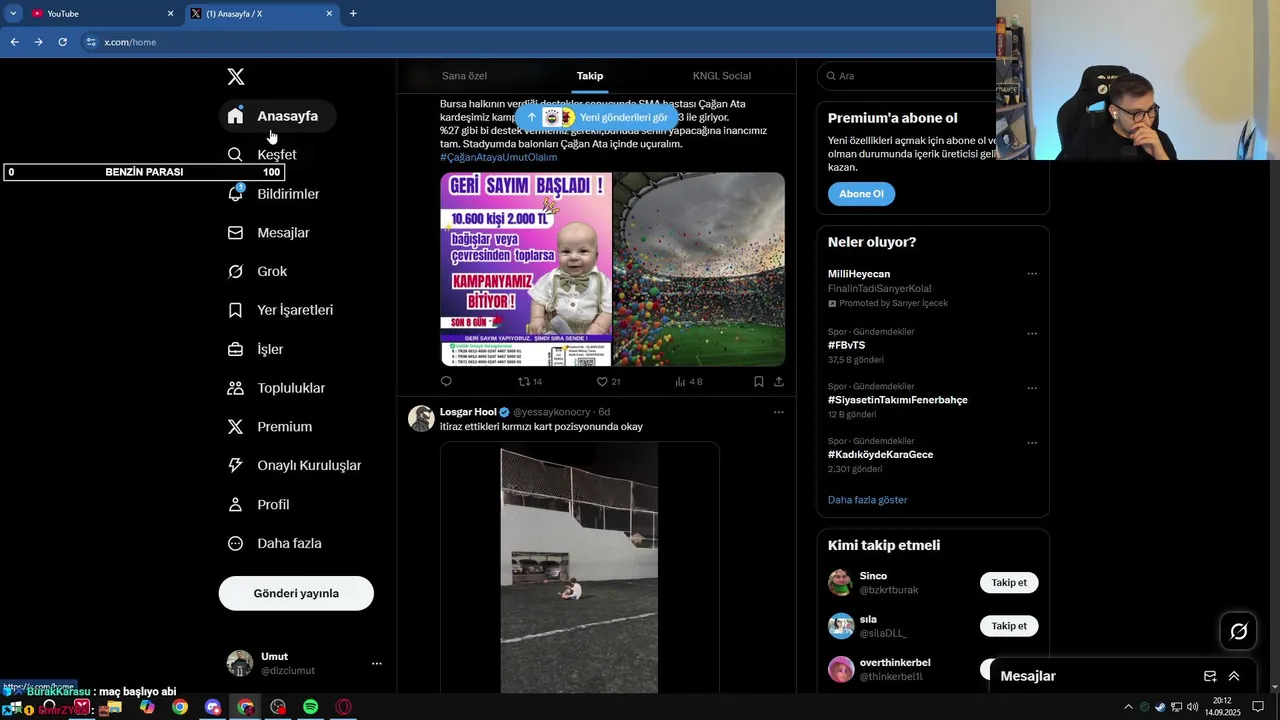Open the Steam tray icon

(1160, 707)
